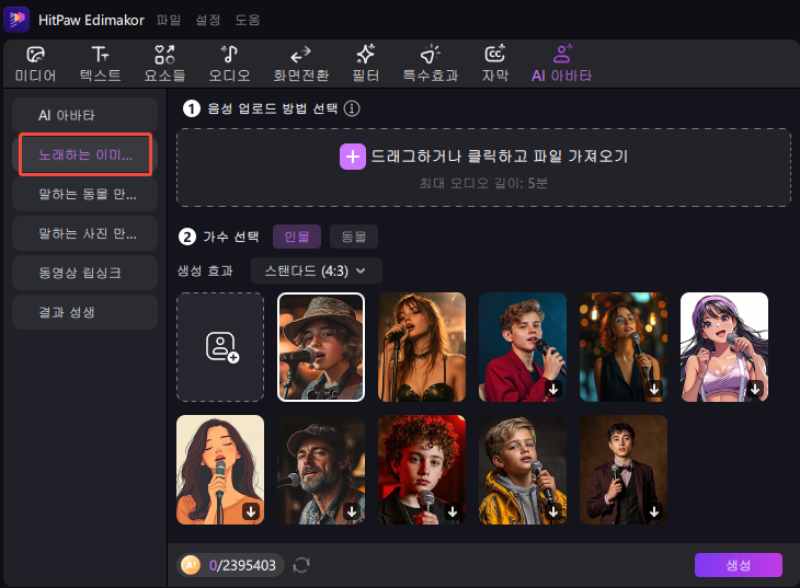Open the 스탠다드 (4:3) aspect ratio dropdown
Image resolution: width=800 pixels, height=588 pixels.
point(316,271)
